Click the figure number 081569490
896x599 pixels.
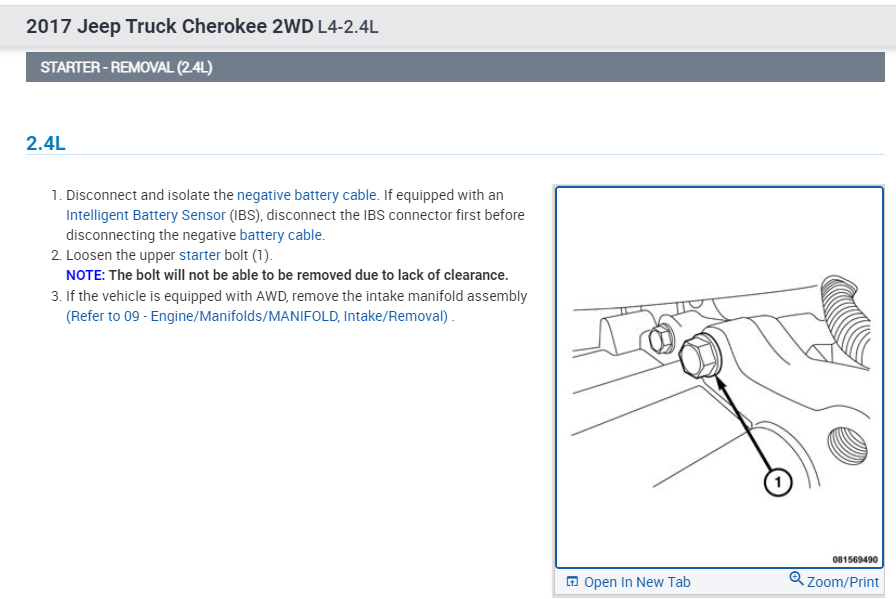(855, 560)
